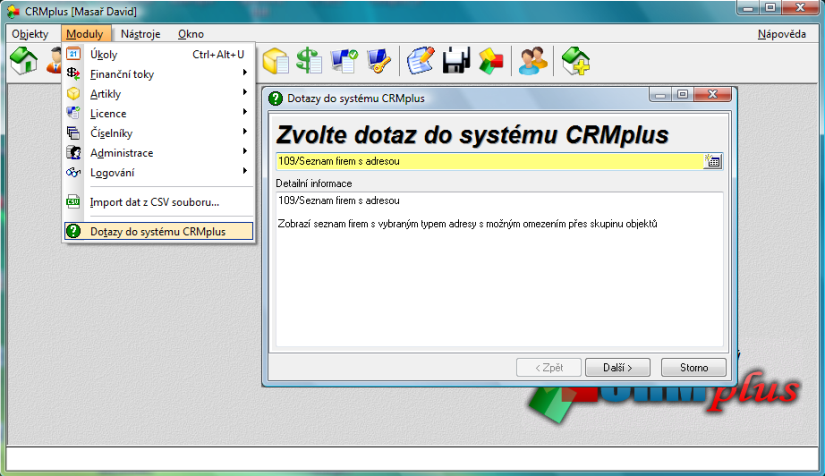Click the Storno button
This screenshot has height=476, width=825.
coord(693,367)
